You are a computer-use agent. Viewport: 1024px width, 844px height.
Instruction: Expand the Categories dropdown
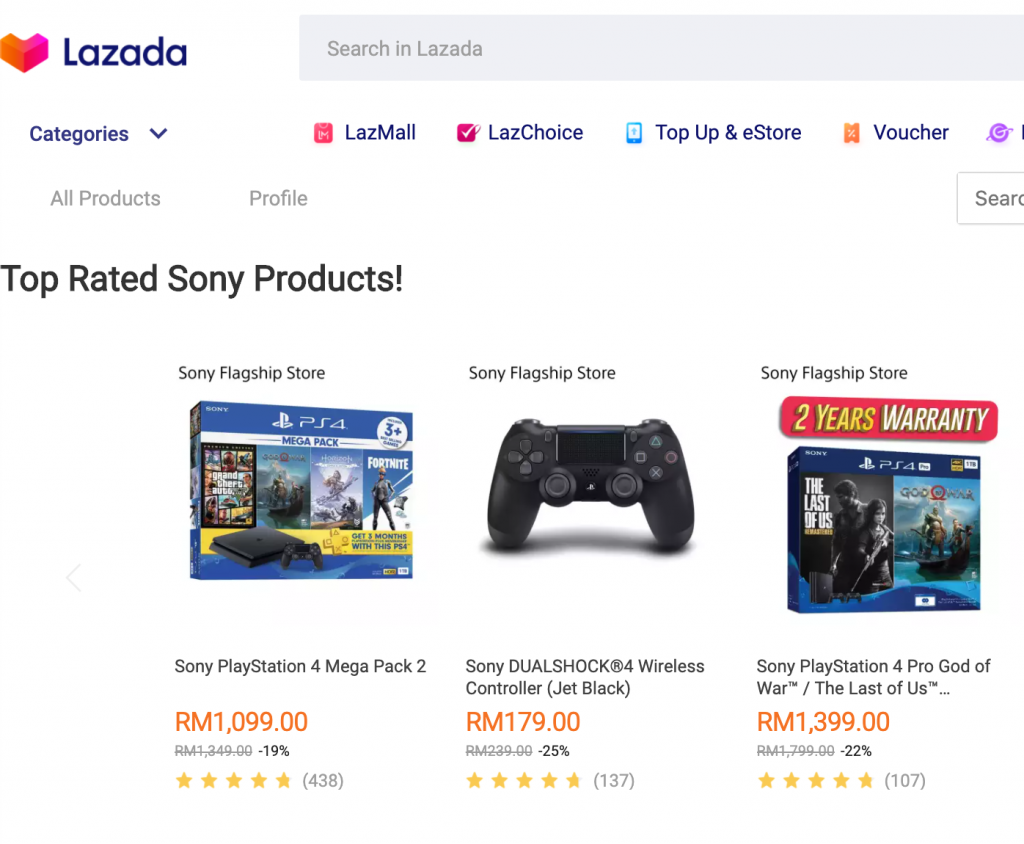[x=79, y=134]
